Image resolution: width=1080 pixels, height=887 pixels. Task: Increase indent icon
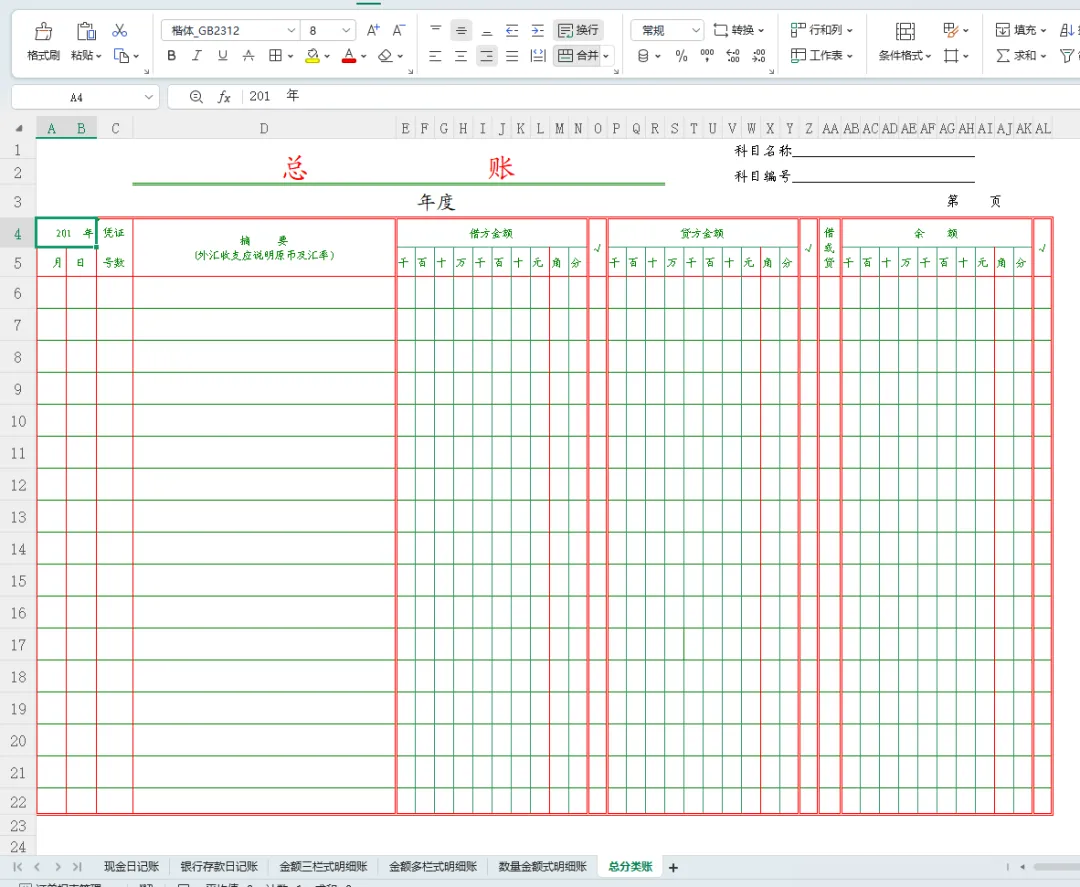point(537,30)
